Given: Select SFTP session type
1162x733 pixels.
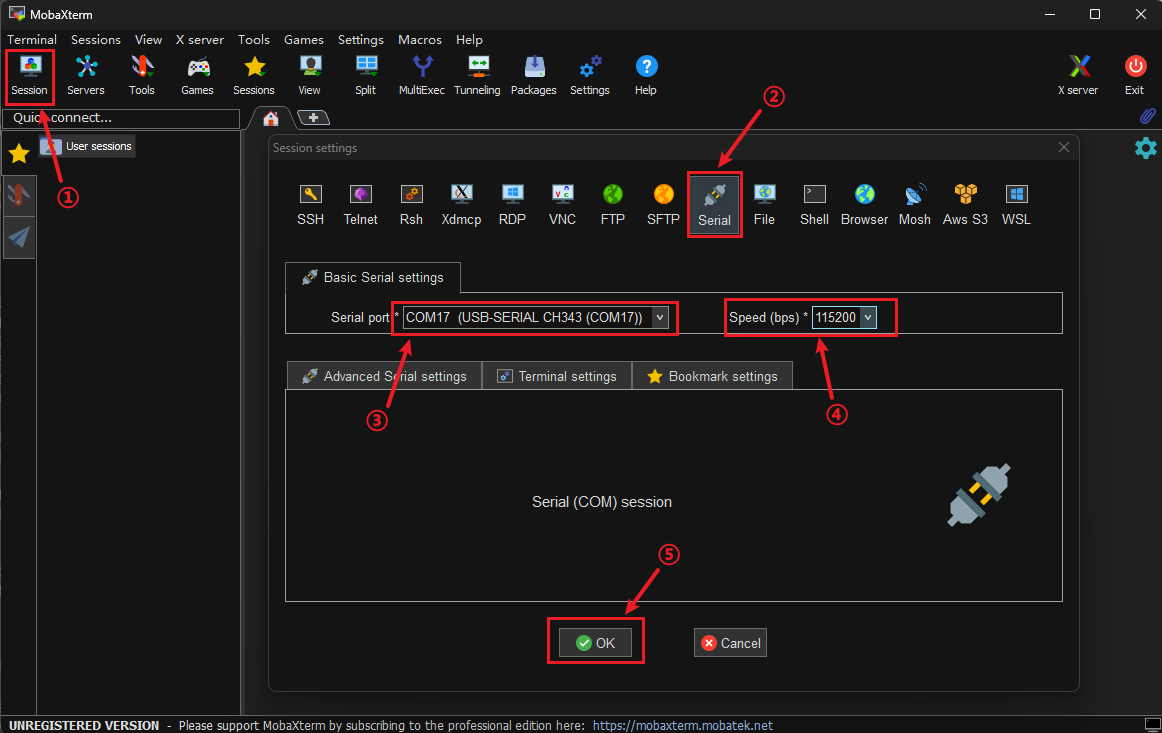Looking at the screenshot, I should [663, 205].
